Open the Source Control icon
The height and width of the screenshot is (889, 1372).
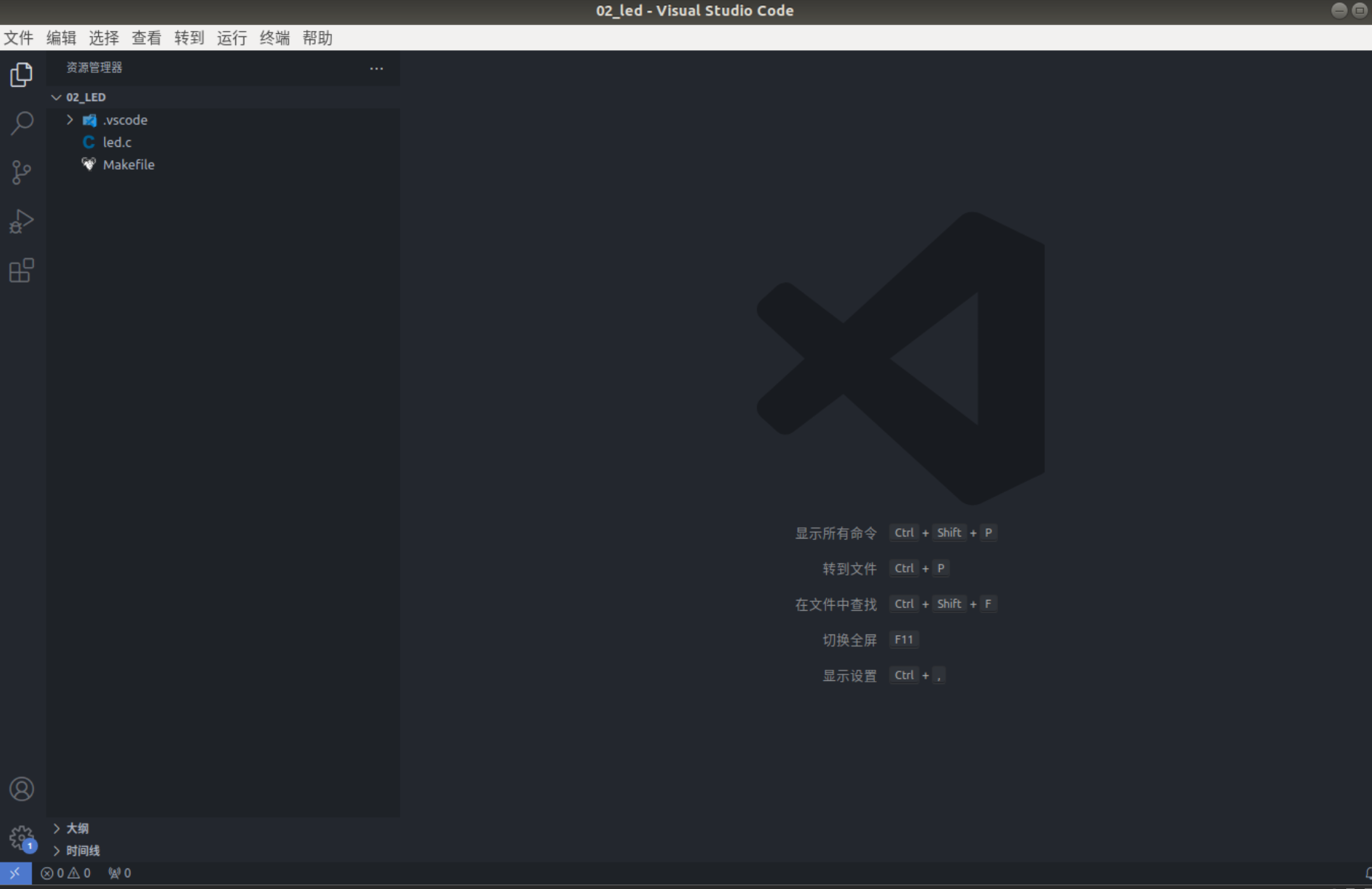click(x=21, y=171)
